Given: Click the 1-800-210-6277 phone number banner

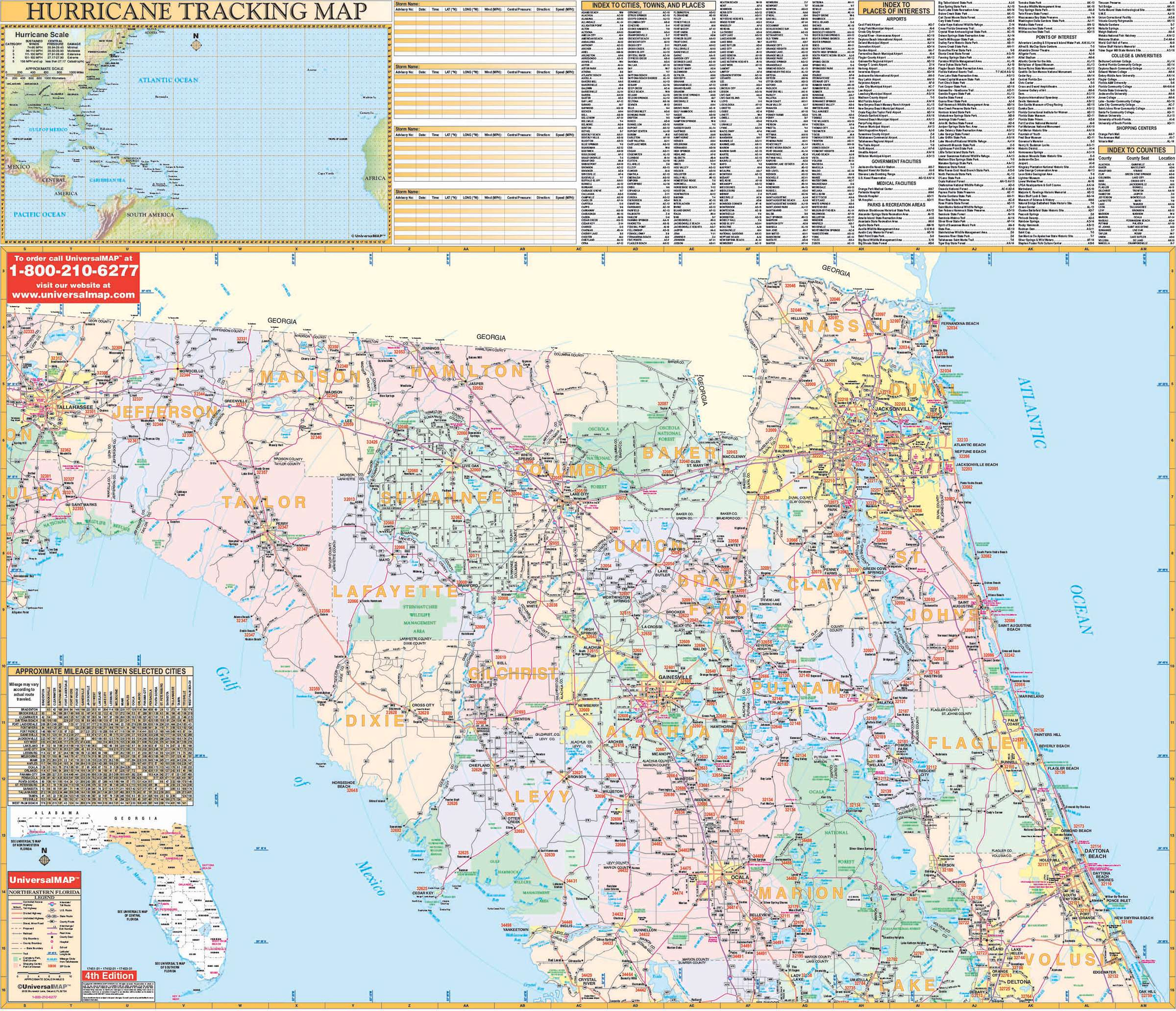Looking at the screenshot, I should coord(73,270).
